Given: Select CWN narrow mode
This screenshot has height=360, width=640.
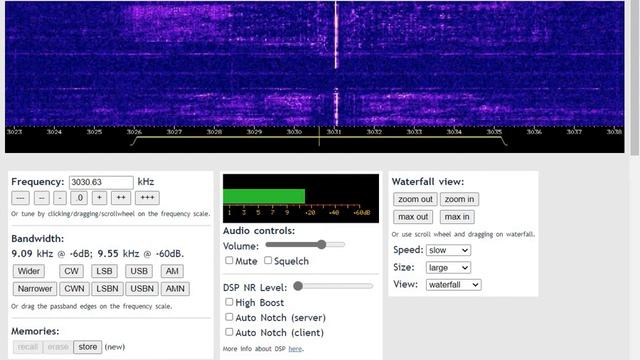Looking at the screenshot, I should click(74, 289).
